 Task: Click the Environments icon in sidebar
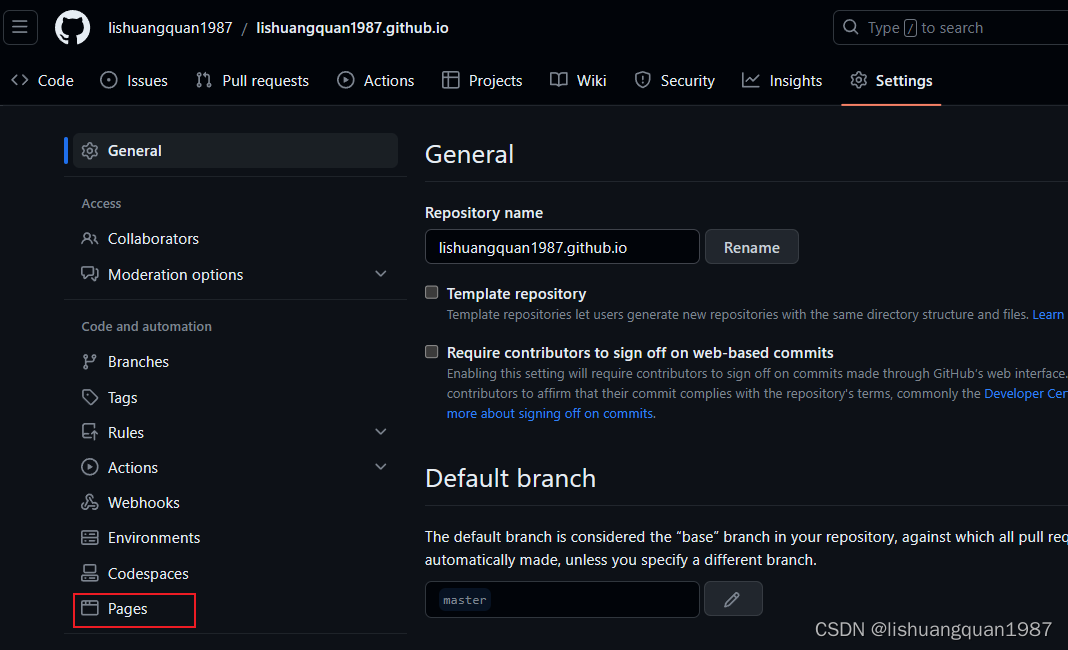pos(90,538)
